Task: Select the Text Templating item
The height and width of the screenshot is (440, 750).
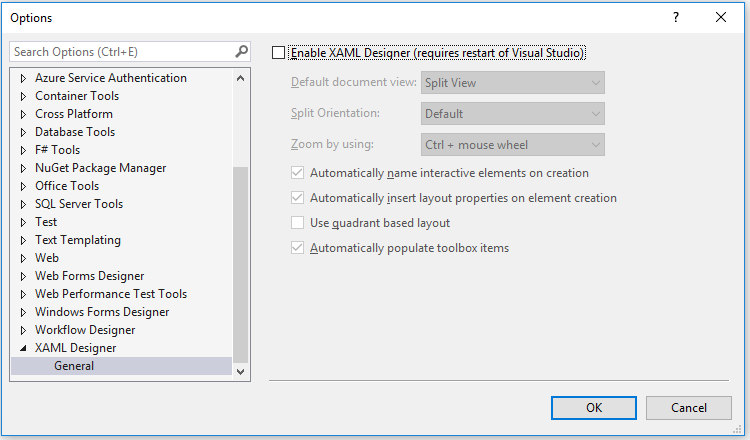Action: tap(78, 240)
